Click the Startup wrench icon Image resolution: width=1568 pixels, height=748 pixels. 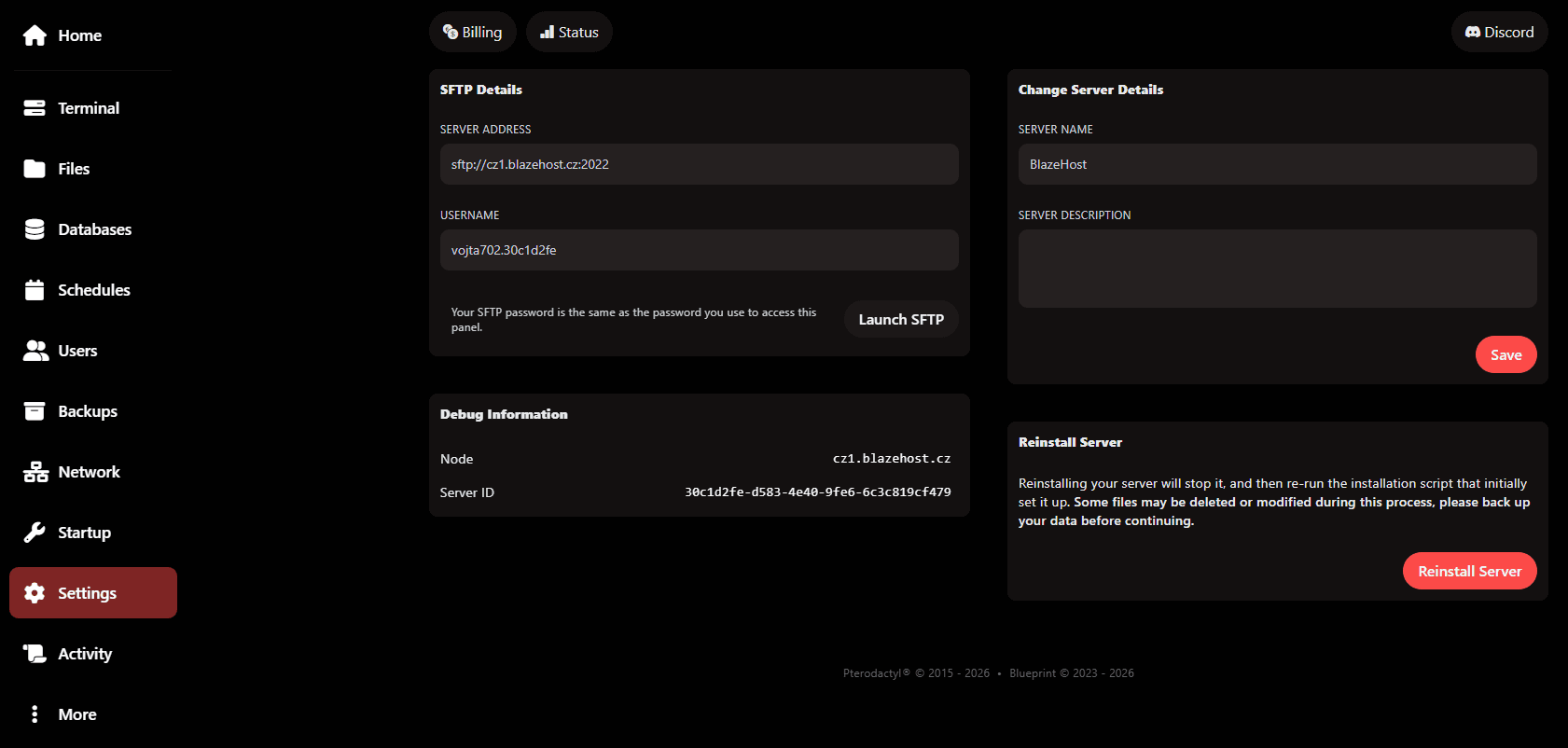pos(35,533)
